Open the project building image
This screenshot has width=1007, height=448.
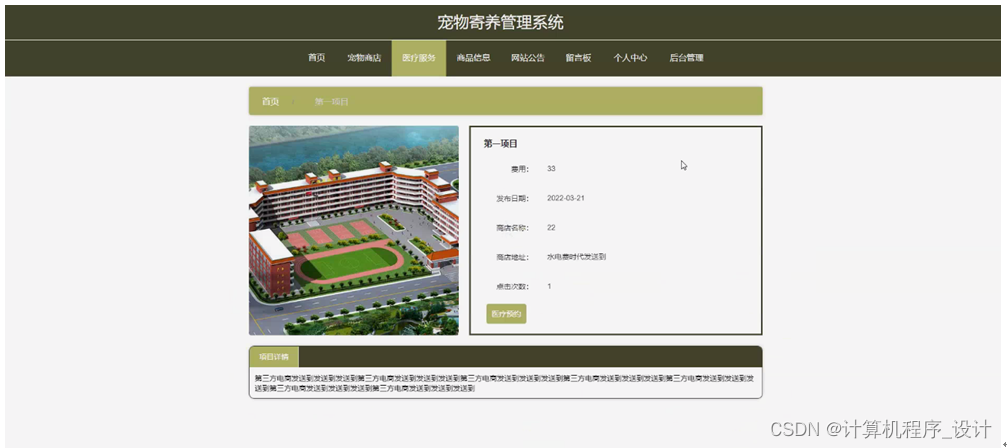point(354,230)
